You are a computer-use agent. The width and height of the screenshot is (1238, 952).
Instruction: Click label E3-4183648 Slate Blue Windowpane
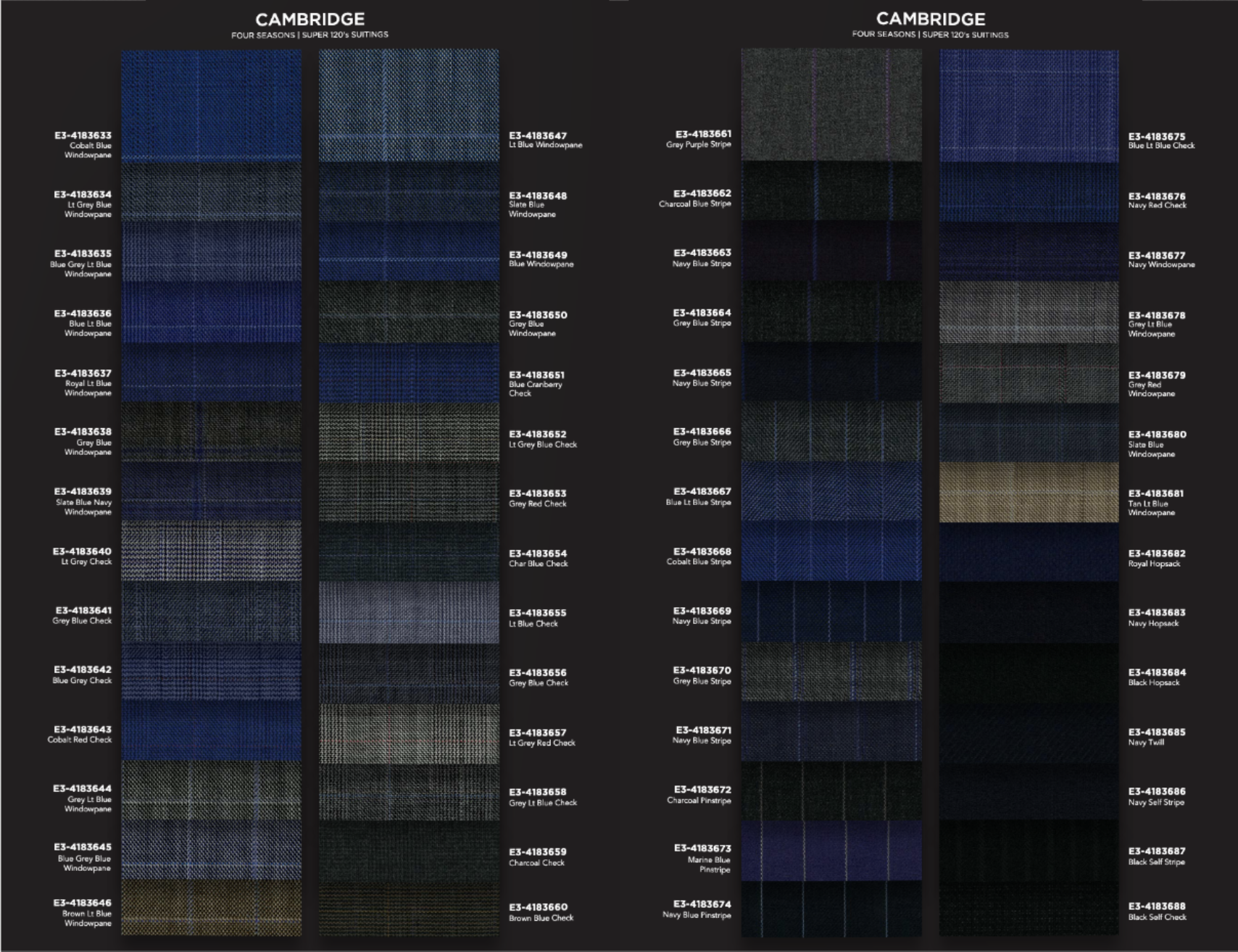[538, 204]
